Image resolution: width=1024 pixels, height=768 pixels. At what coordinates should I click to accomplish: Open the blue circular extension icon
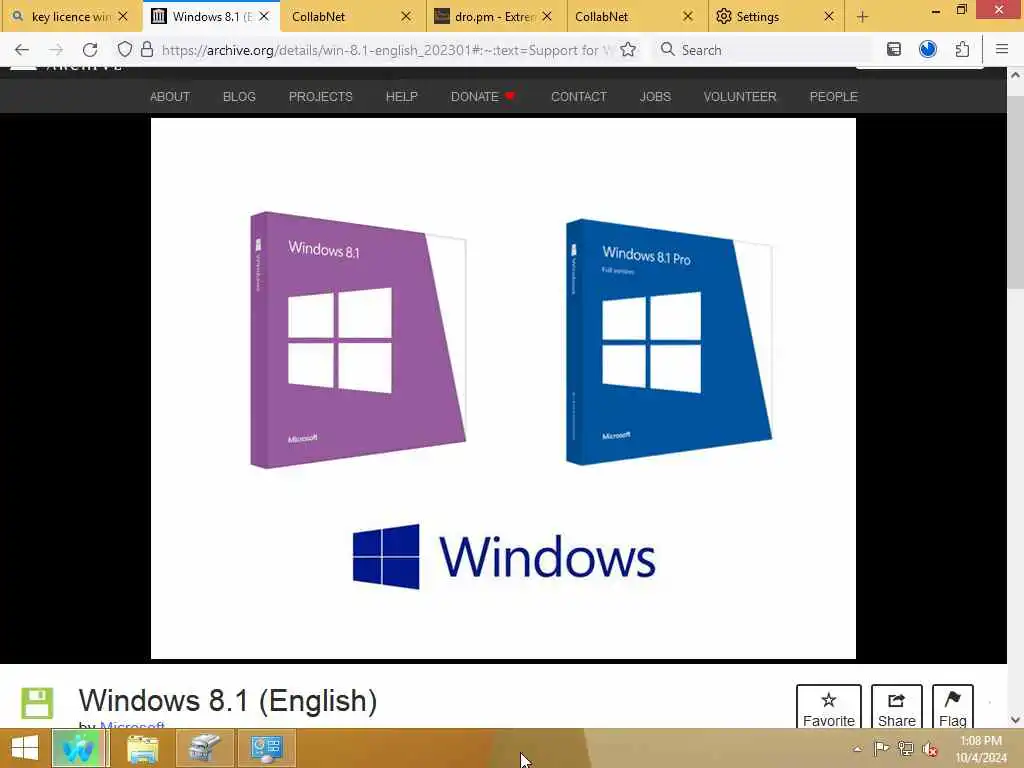click(927, 50)
